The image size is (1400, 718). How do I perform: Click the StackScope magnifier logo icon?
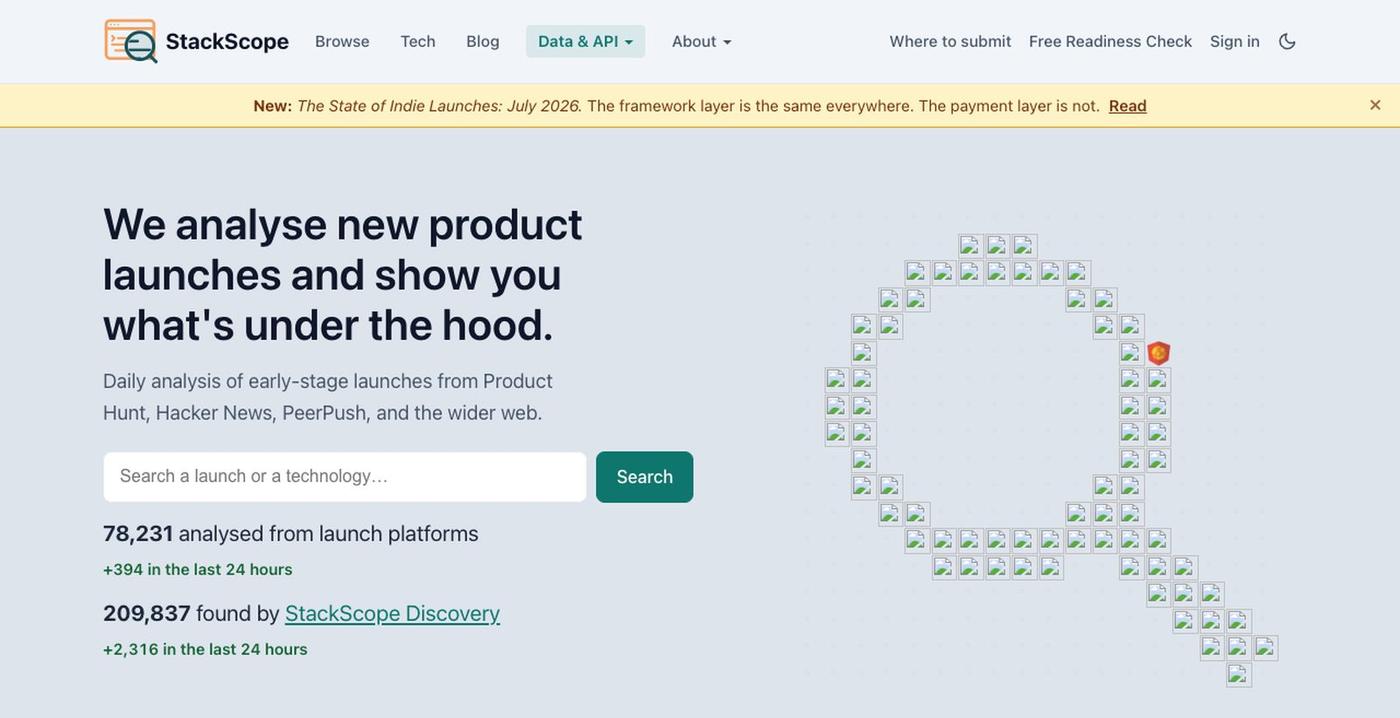pos(131,41)
